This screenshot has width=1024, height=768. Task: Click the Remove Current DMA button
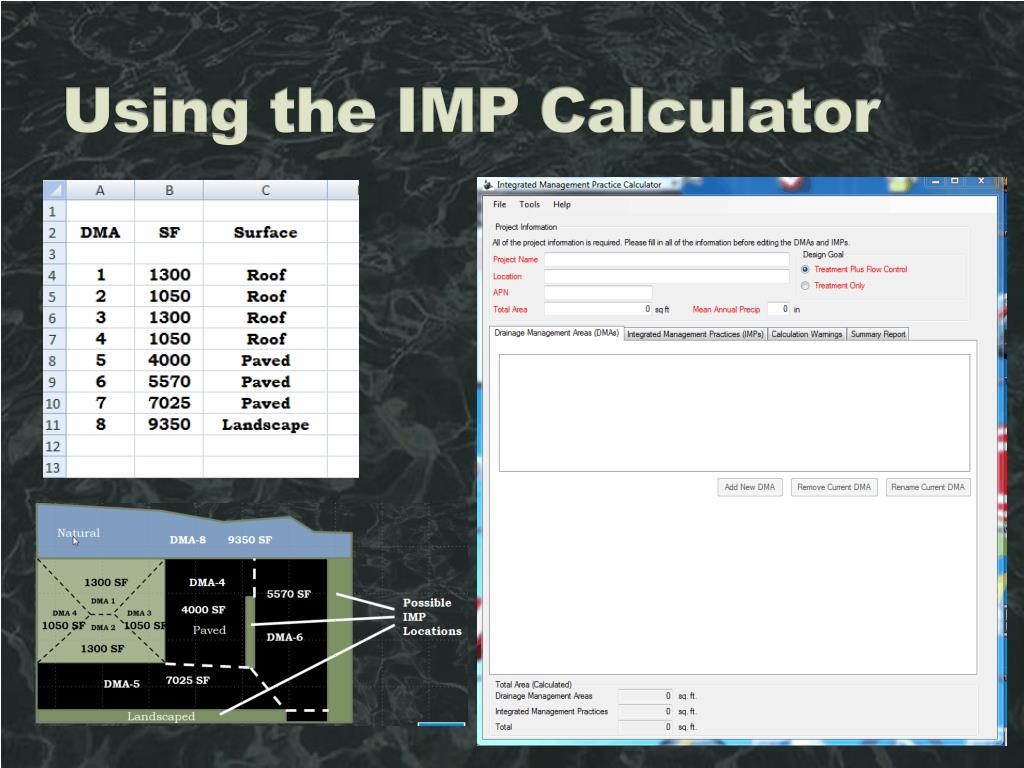(834, 487)
